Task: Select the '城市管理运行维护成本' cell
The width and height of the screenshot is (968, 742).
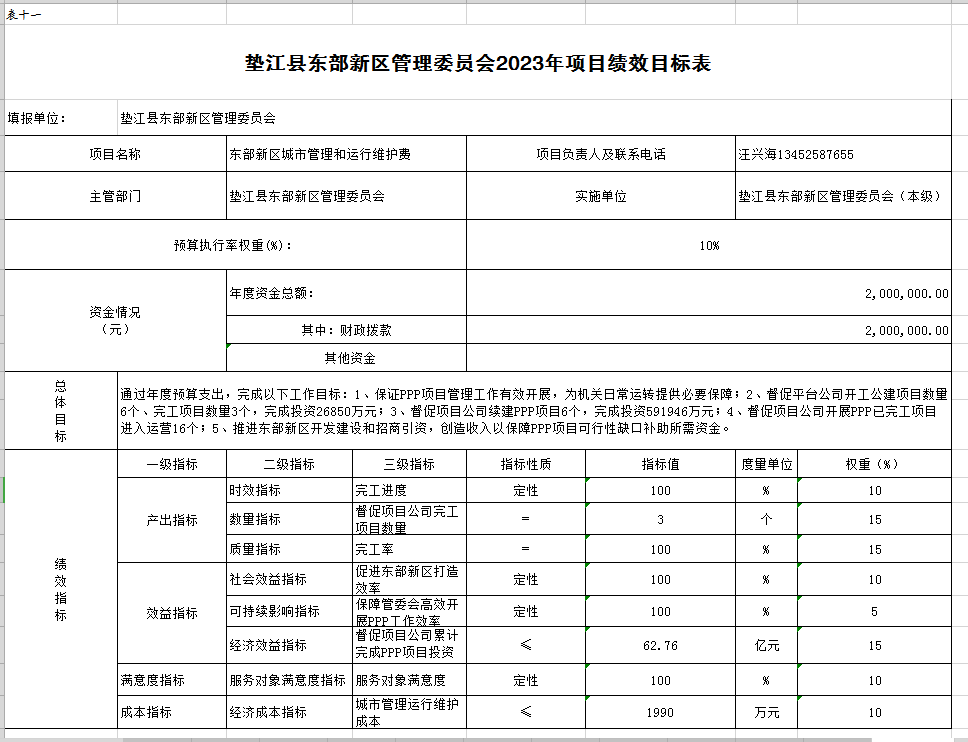Action: pos(409,712)
